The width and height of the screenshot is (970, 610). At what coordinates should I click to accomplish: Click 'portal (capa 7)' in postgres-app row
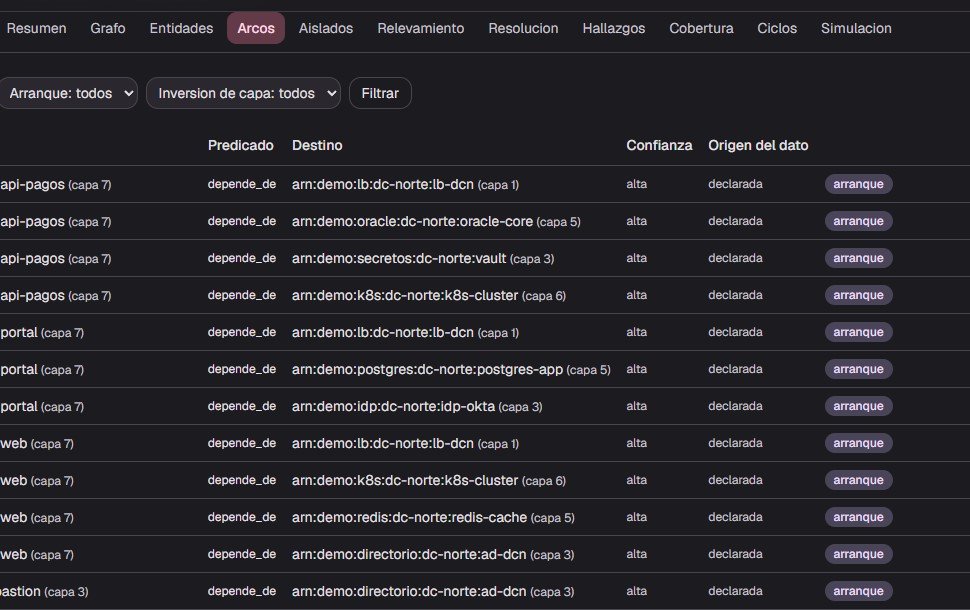click(42, 370)
